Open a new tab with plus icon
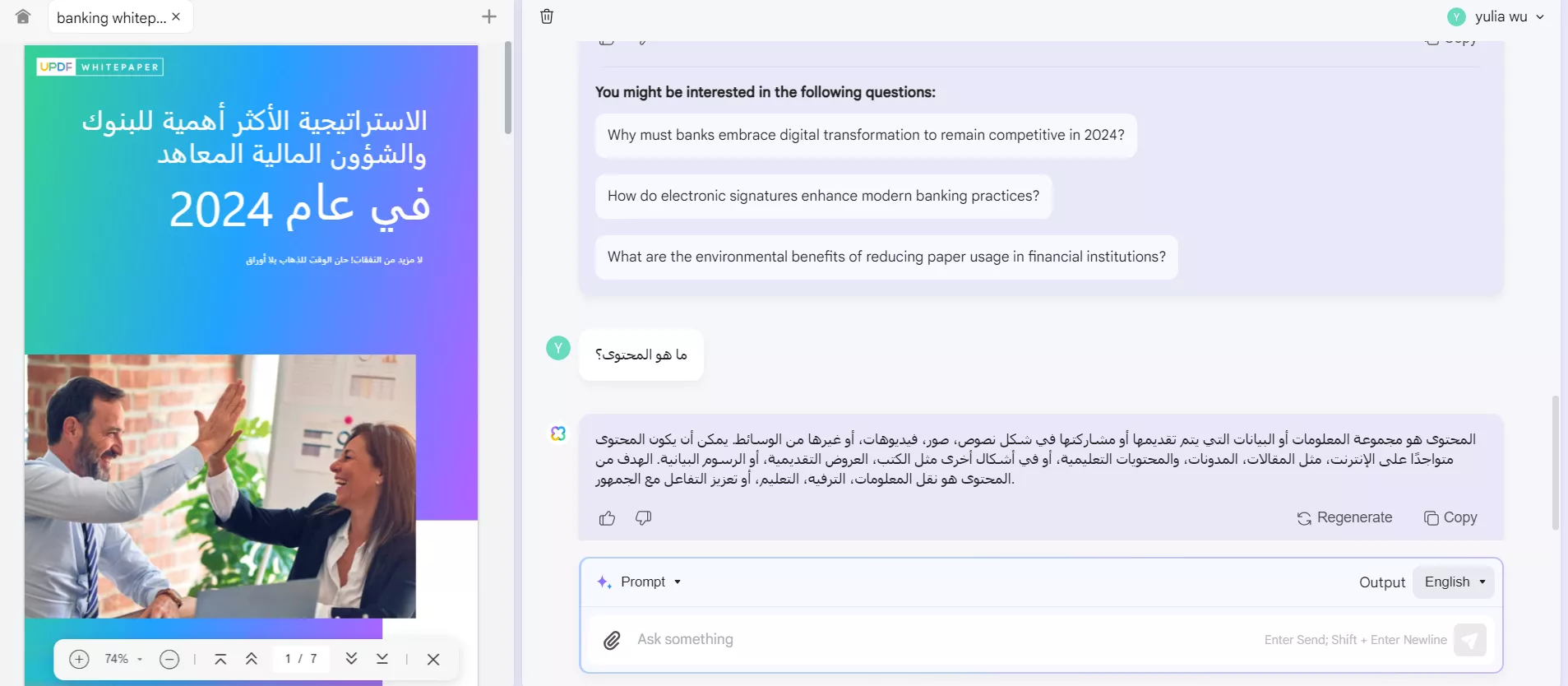The image size is (1568, 686). pyautogui.click(x=489, y=16)
